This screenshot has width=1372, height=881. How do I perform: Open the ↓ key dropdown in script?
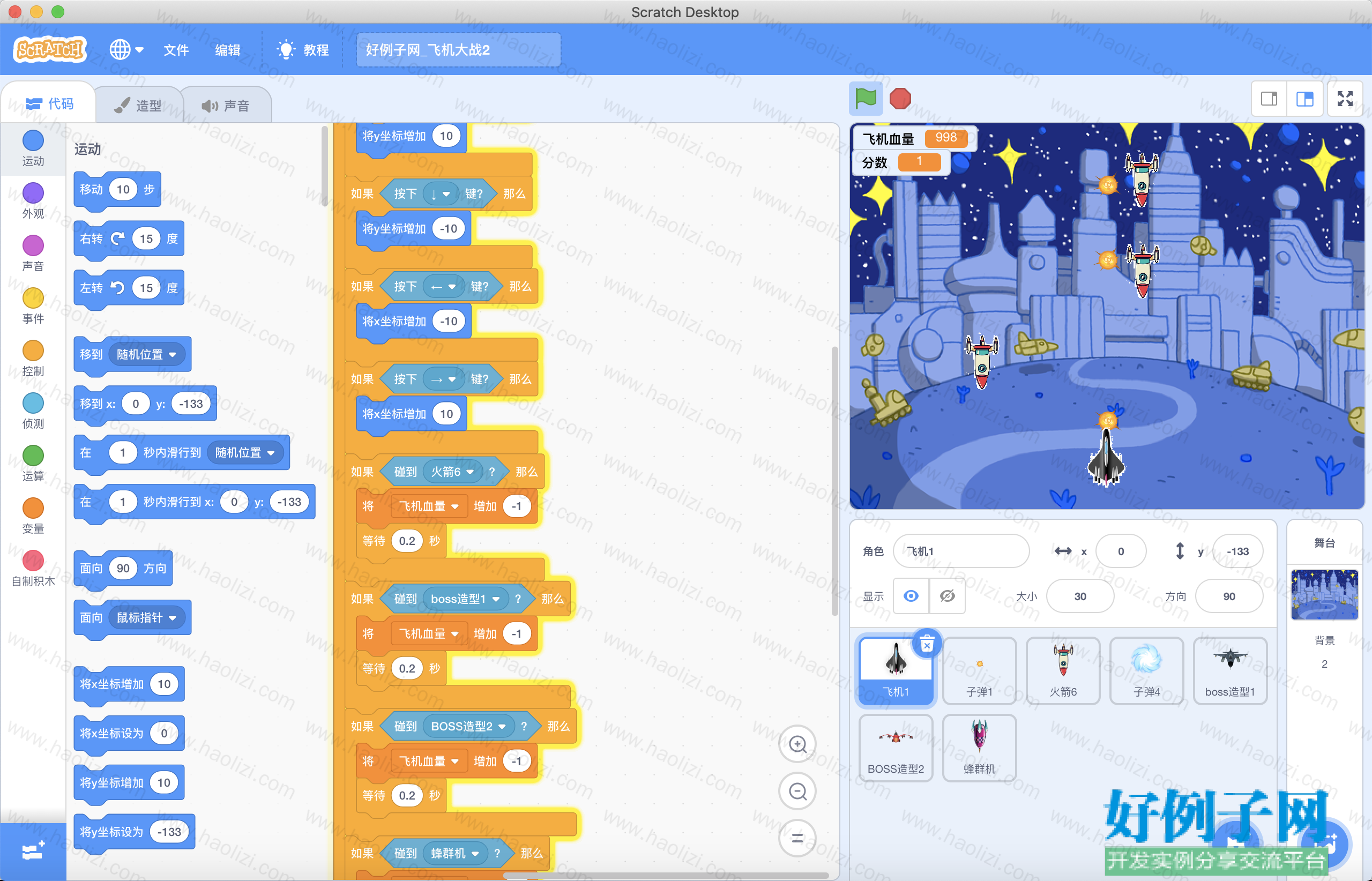pyautogui.click(x=440, y=194)
